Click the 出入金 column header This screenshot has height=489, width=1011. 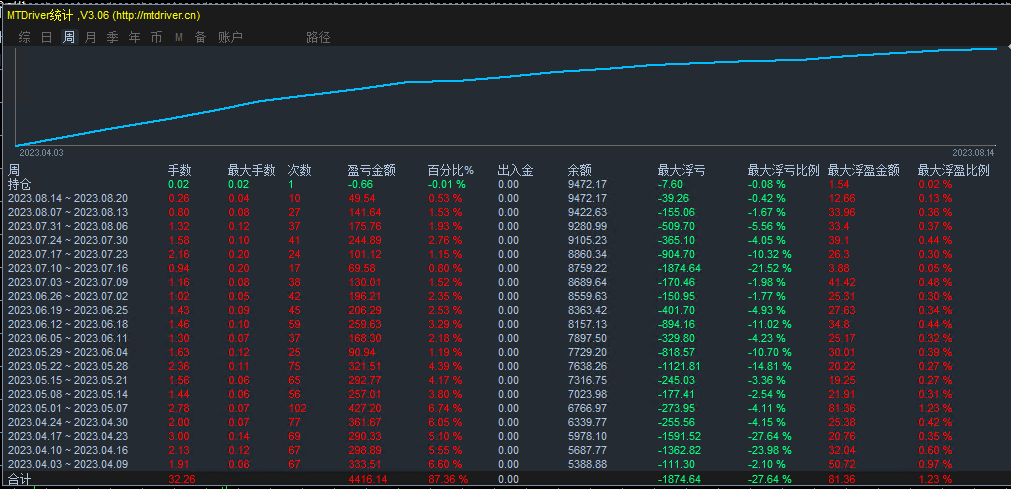[516, 170]
